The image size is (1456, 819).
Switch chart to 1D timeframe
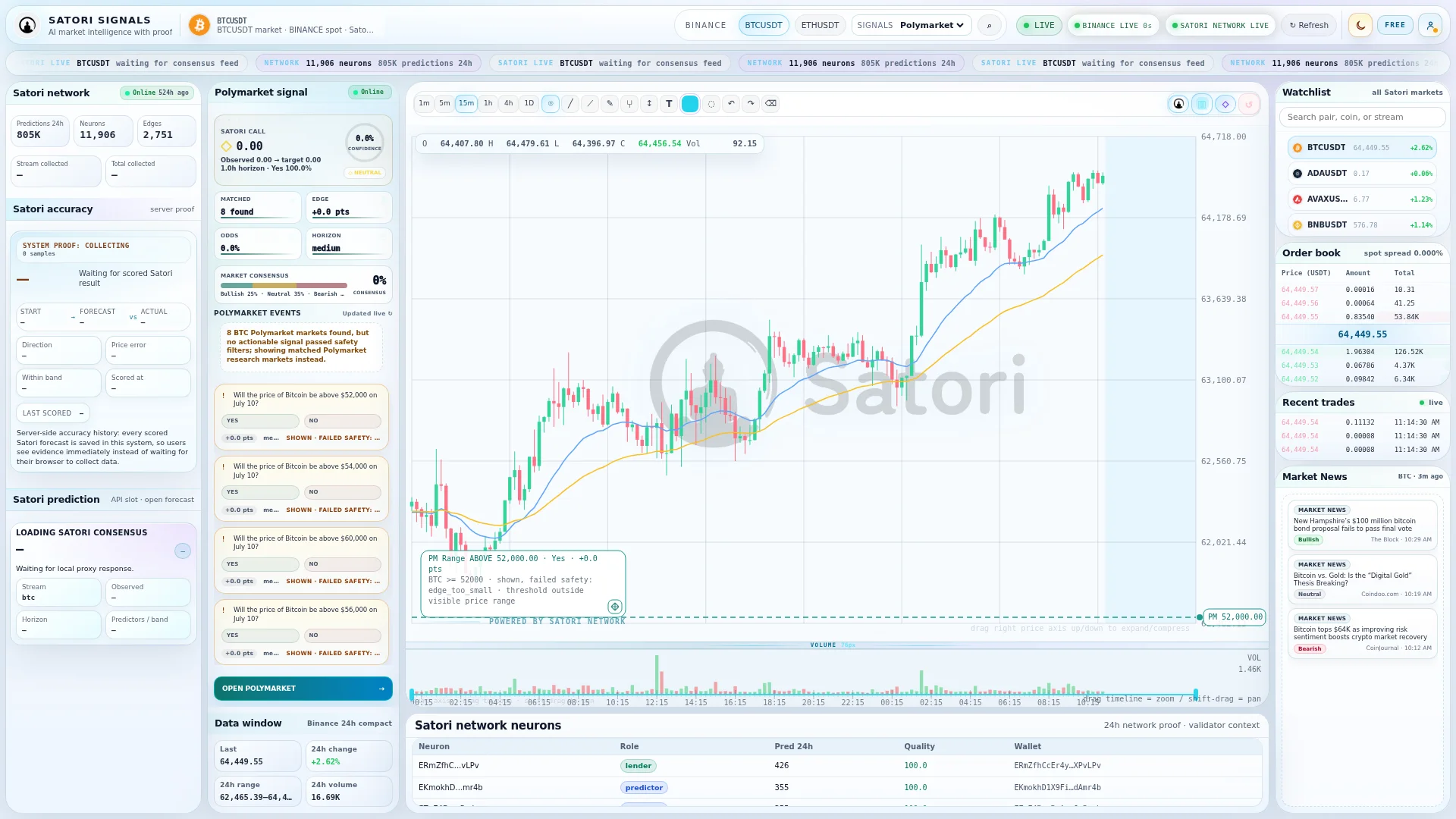point(529,103)
